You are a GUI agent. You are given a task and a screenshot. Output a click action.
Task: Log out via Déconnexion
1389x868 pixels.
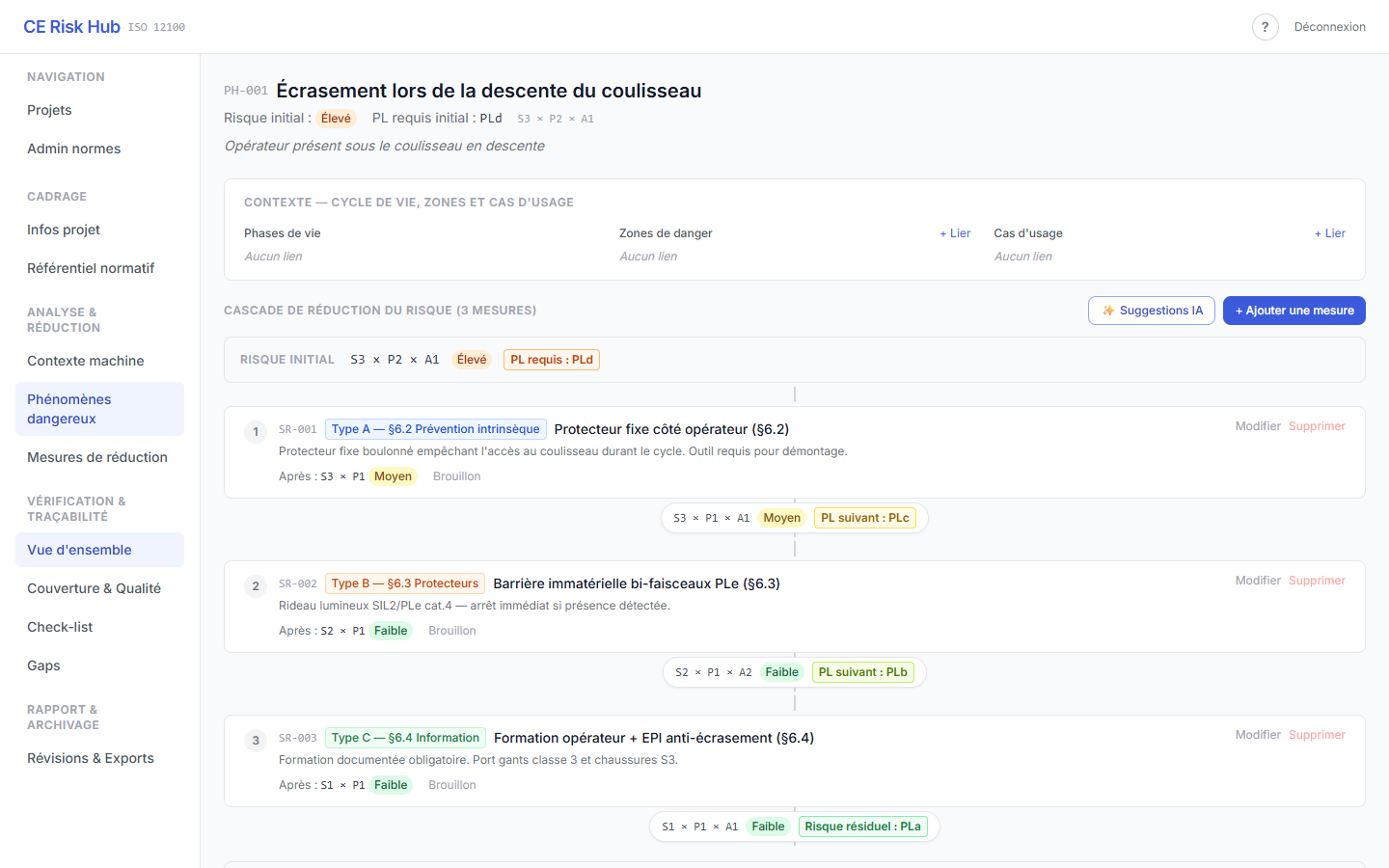[x=1329, y=27]
